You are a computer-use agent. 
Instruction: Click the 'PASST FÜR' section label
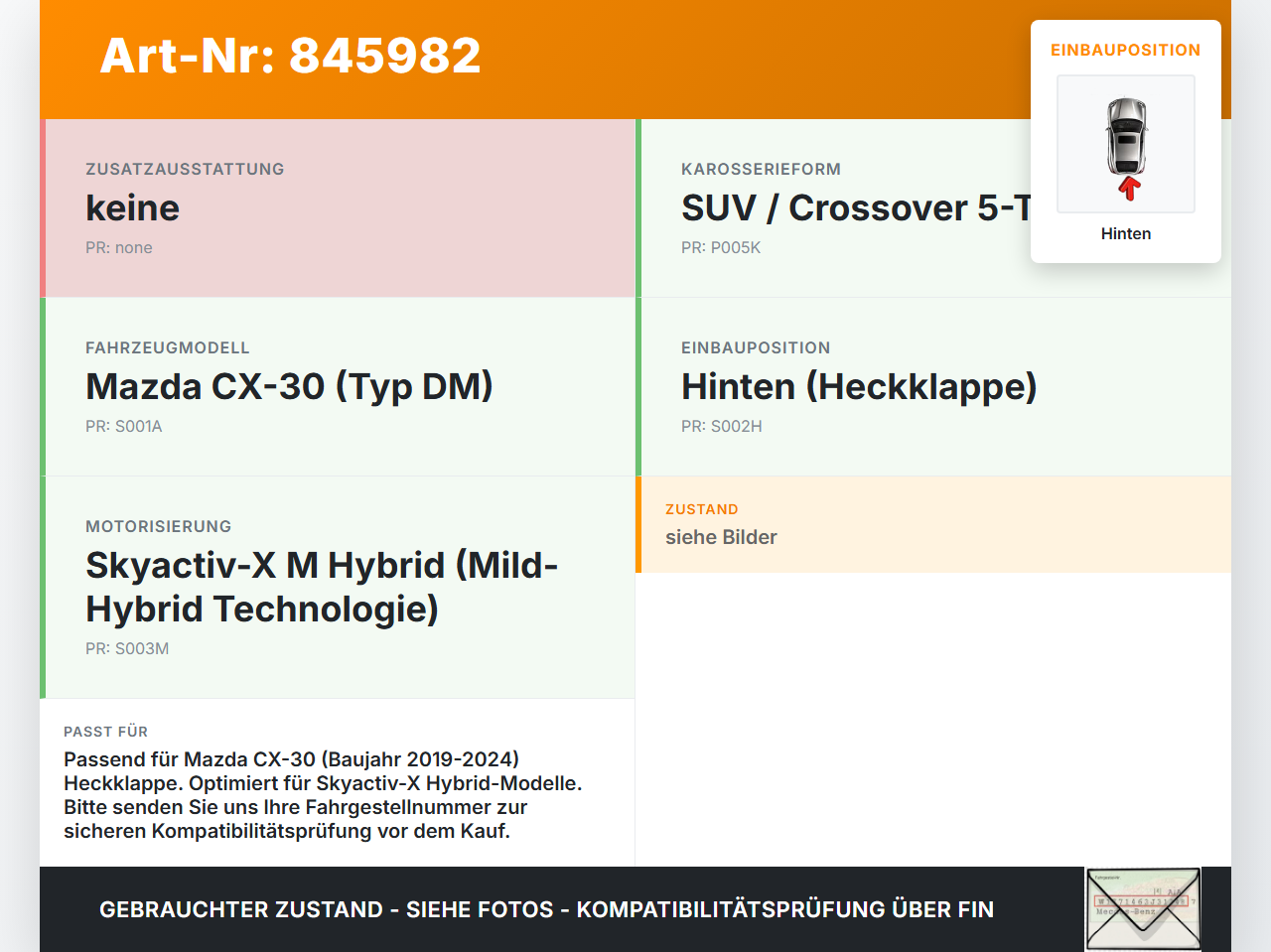coord(105,732)
